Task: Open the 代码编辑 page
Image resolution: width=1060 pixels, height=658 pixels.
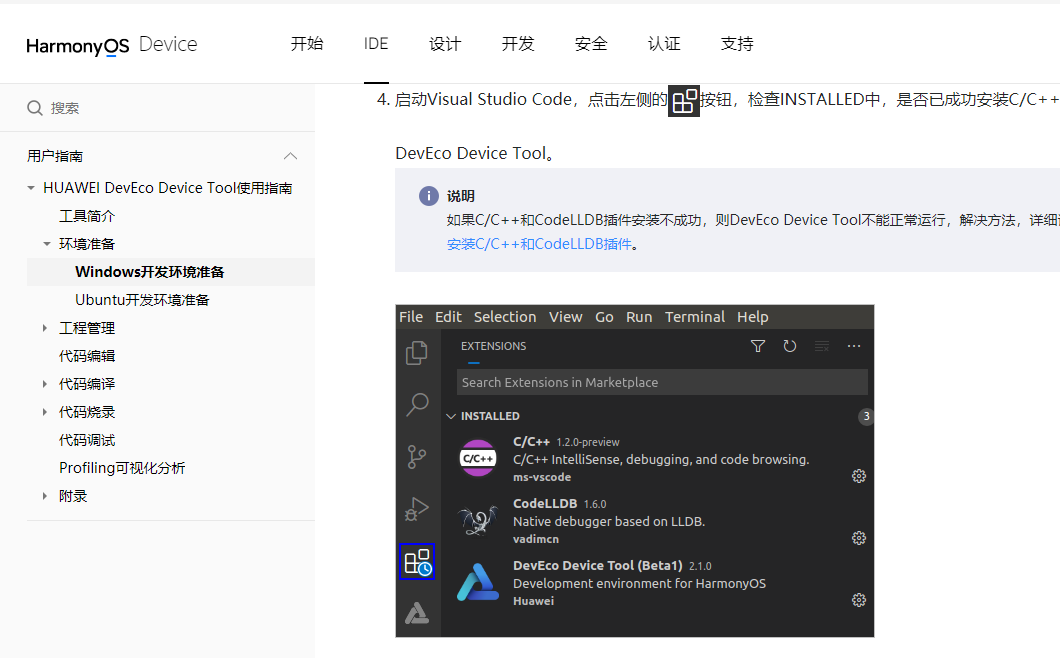Action: tap(87, 356)
